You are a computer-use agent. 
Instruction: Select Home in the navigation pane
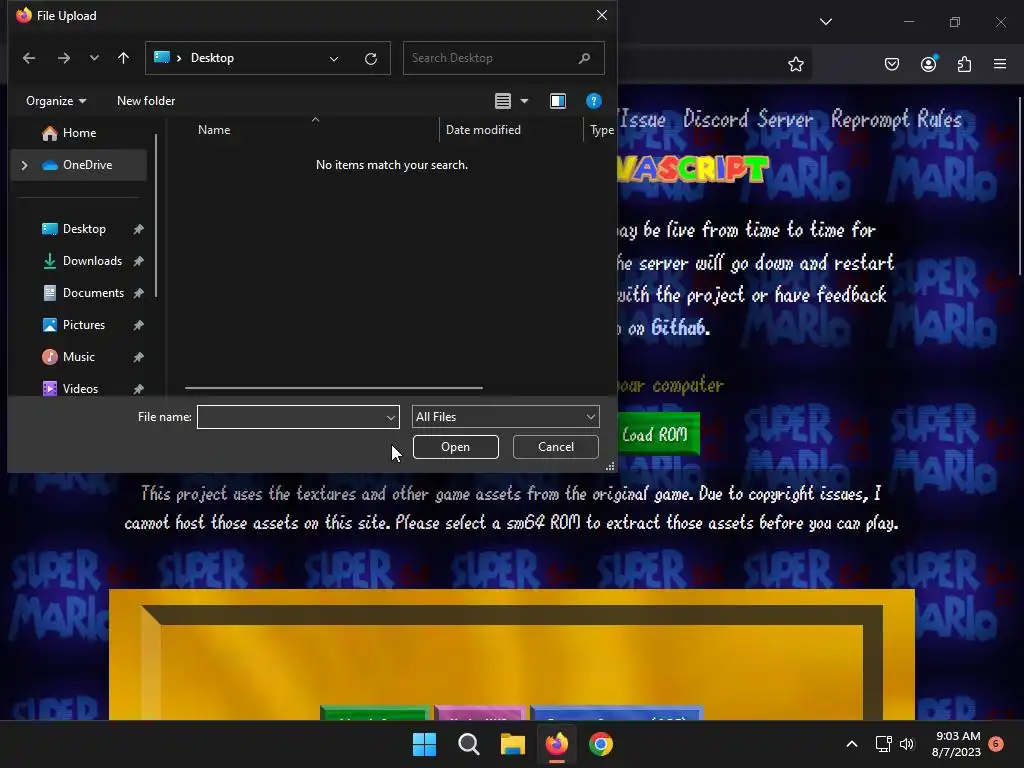click(79, 133)
